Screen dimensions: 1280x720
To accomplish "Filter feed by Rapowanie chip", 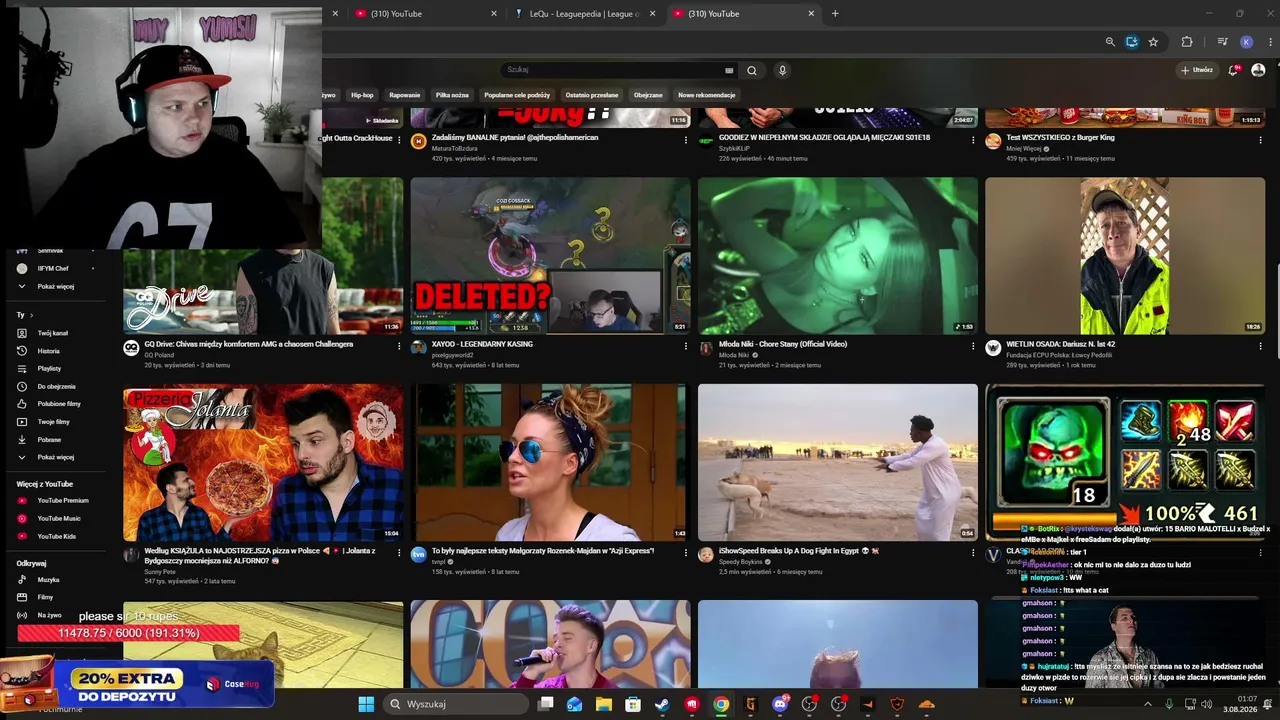I will click(404, 95).
